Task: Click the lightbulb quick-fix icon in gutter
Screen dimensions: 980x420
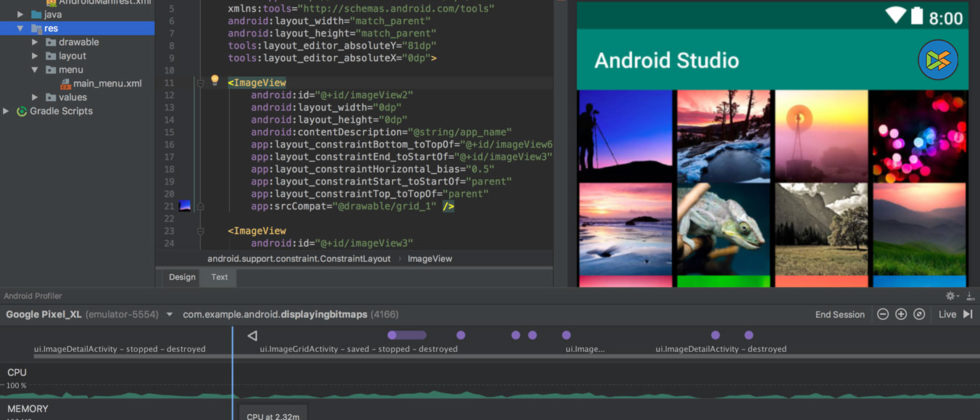Action: [214, 80]
